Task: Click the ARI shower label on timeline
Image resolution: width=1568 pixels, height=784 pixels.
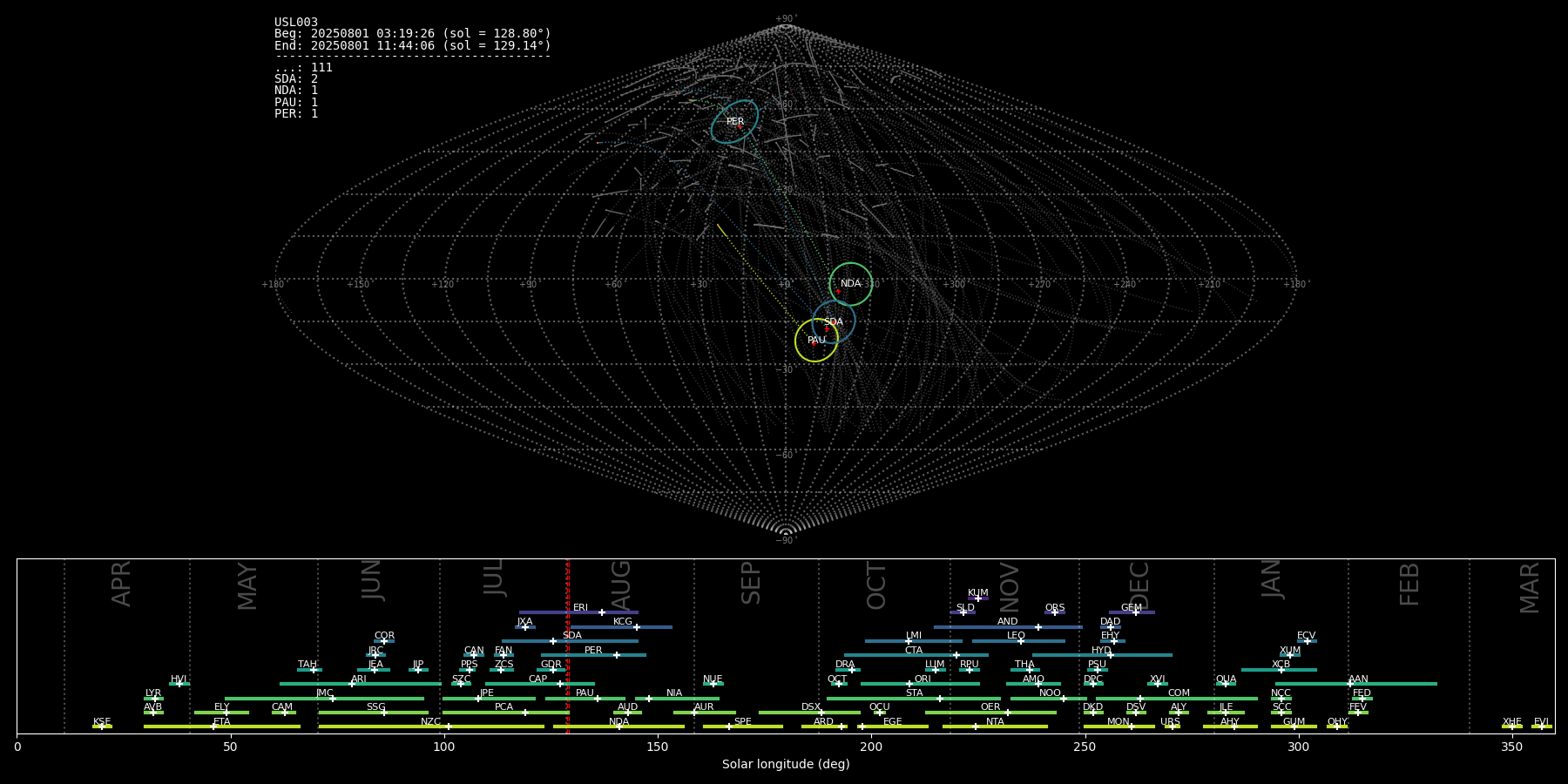Action: click(x=359, y=679)
